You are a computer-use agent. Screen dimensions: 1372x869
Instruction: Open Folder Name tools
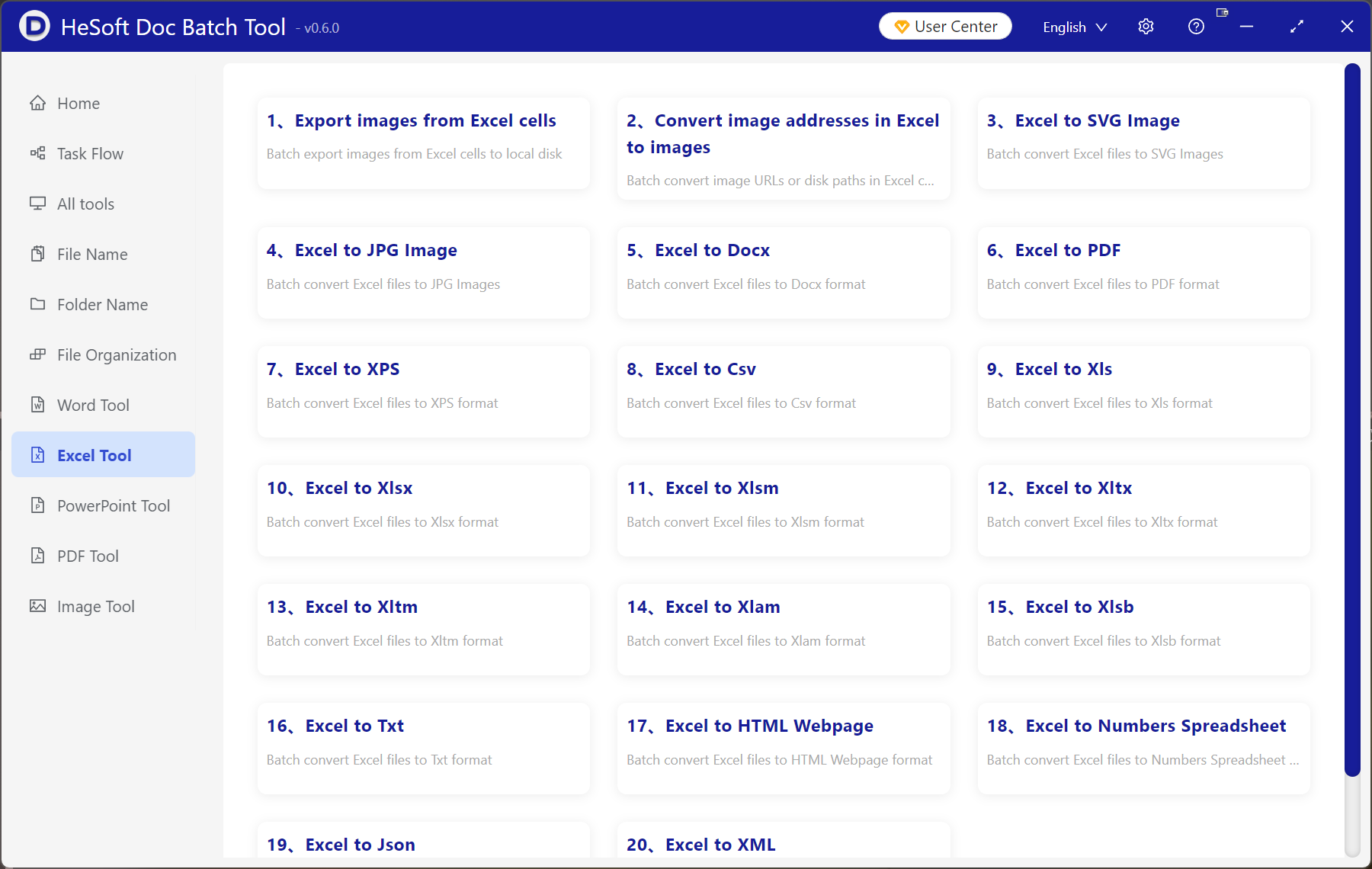point(103,304)
